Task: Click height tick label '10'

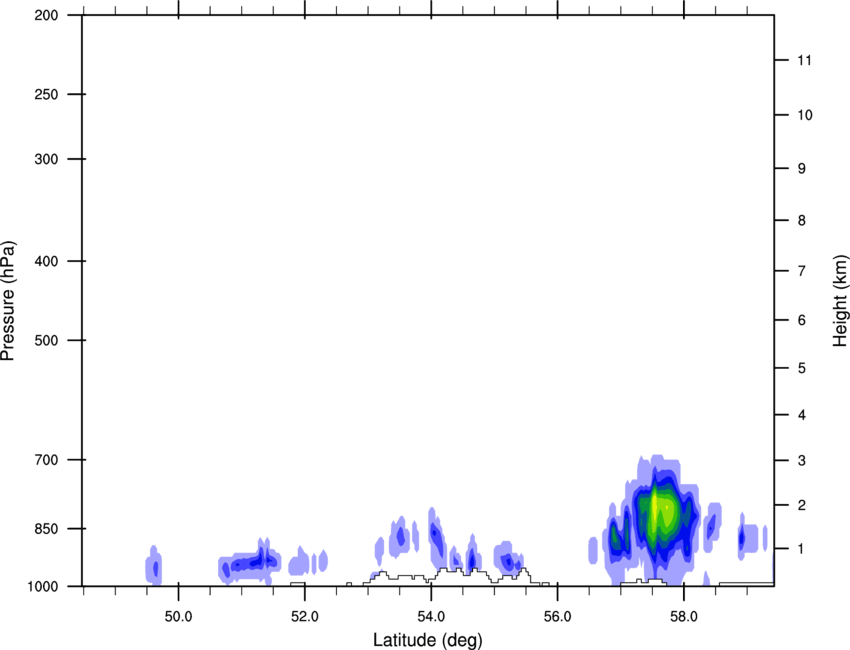Action: [805, 115]
